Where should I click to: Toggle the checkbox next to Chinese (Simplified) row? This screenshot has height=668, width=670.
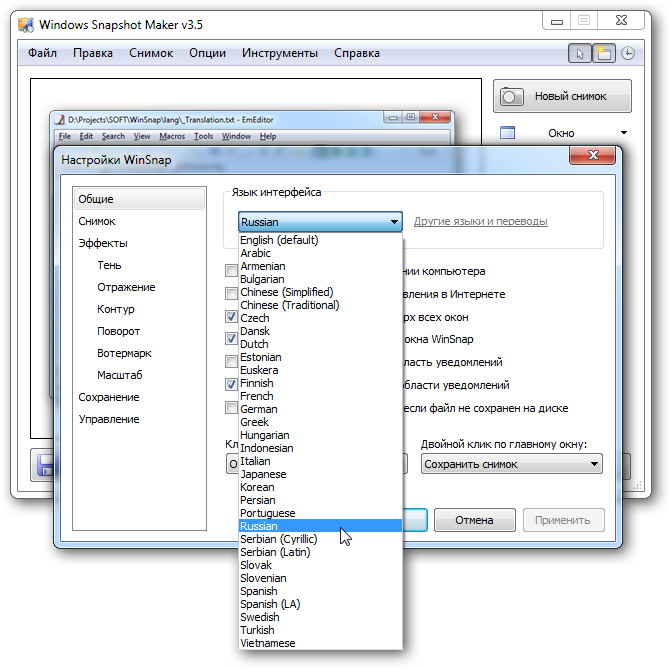231,293
